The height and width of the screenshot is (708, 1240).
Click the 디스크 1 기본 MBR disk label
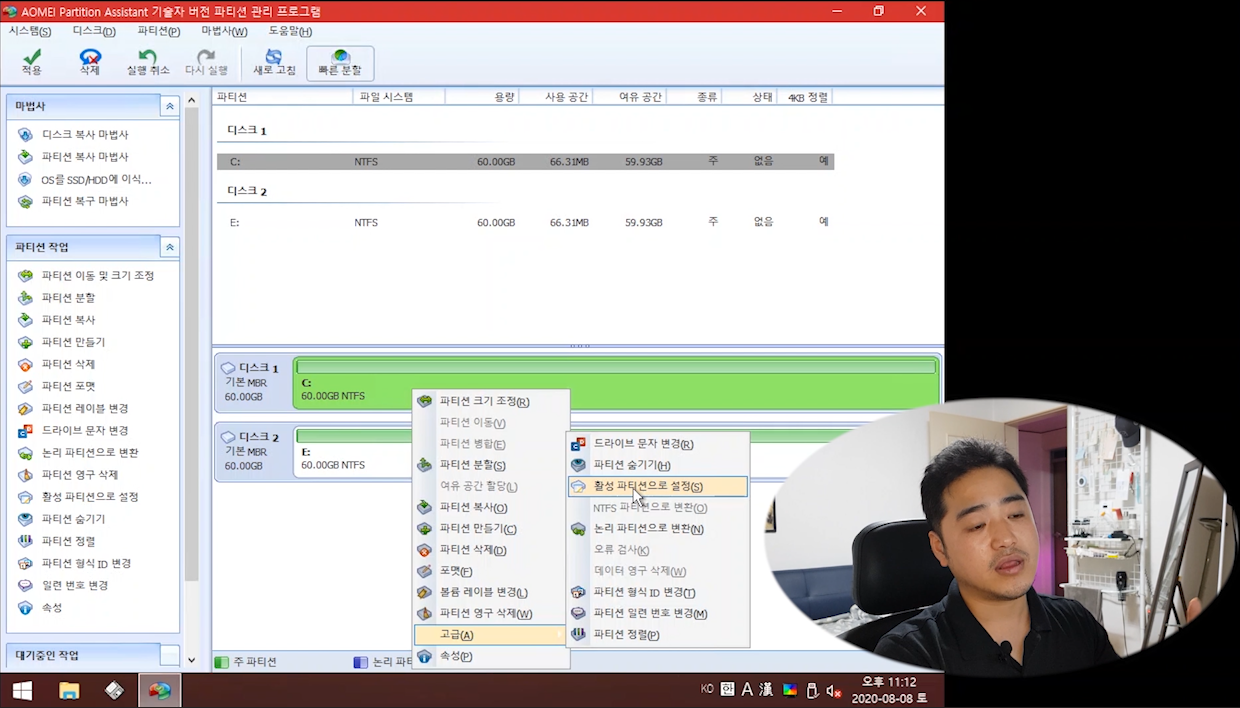pyautogui.click(x=252, y=382)
